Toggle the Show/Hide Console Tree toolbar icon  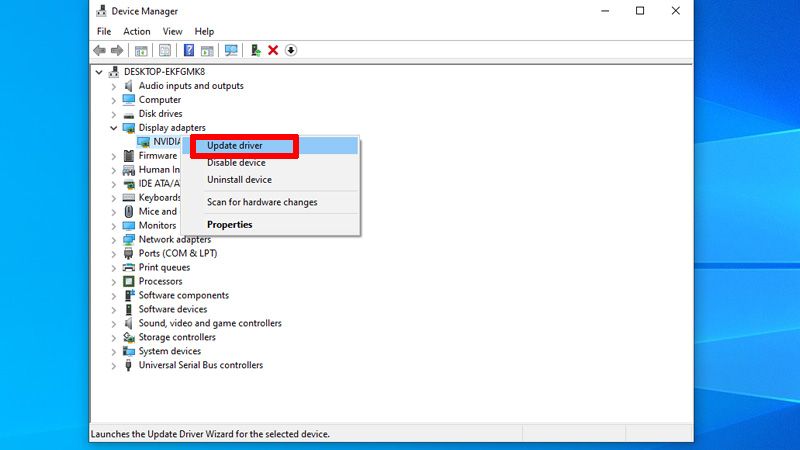[x=141, y=50]
